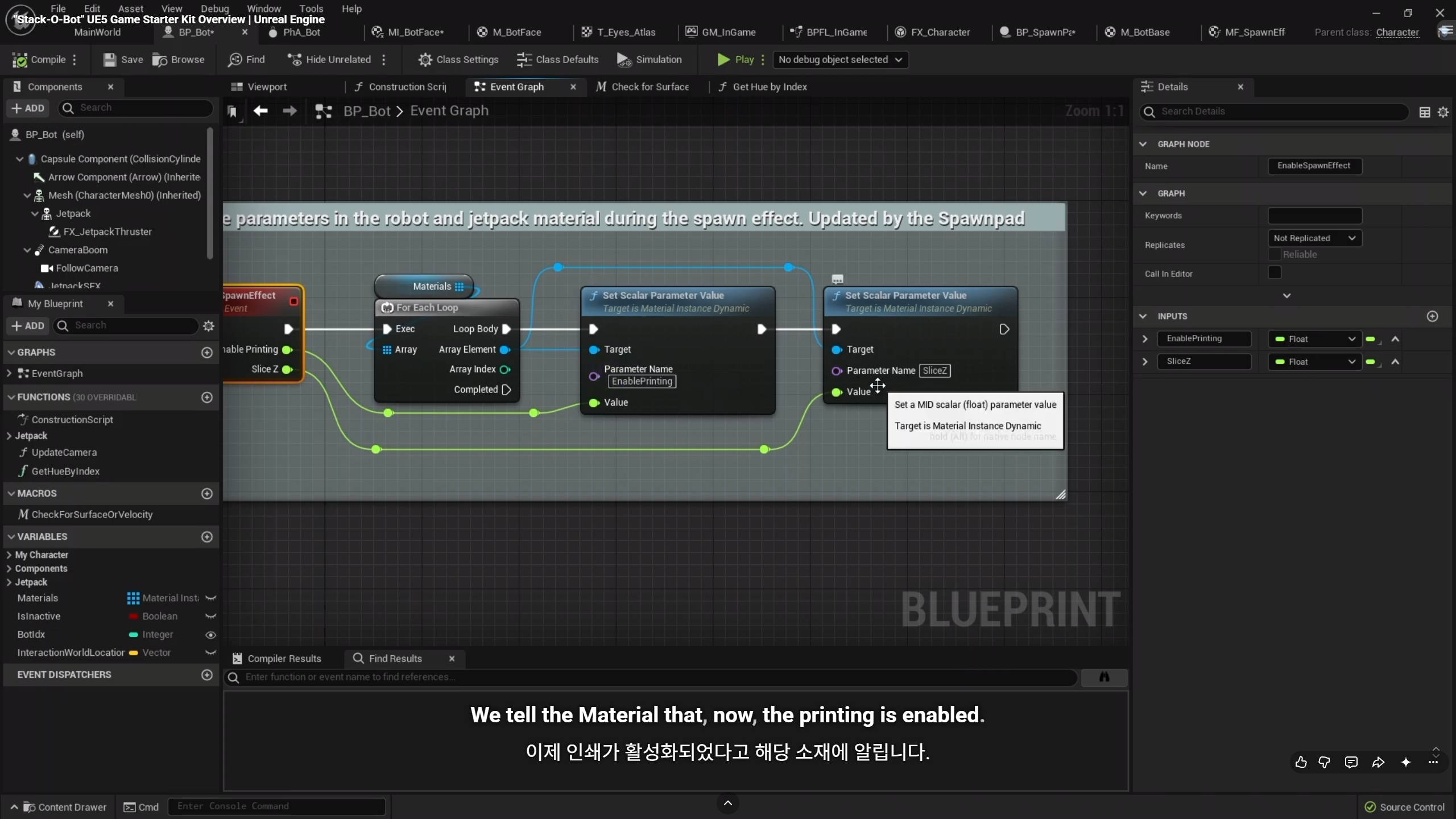
Task: Click ADD in Components panel
Action: click(28, 108)
